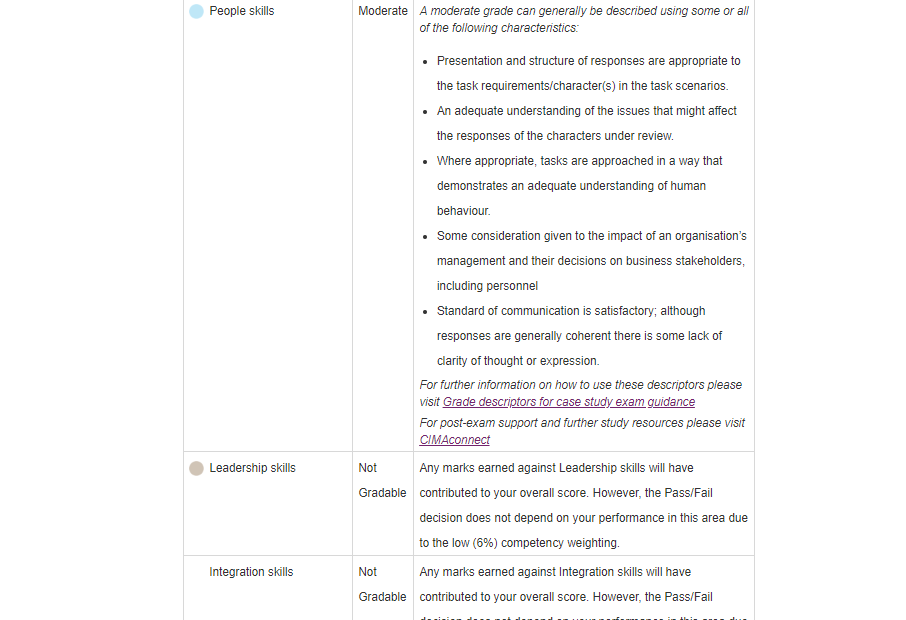This screenshot has width=906, height=620.
Task: Click the italic intro sentence about a moderate grade
Action: pyautogui.click(x=583, y=19)
